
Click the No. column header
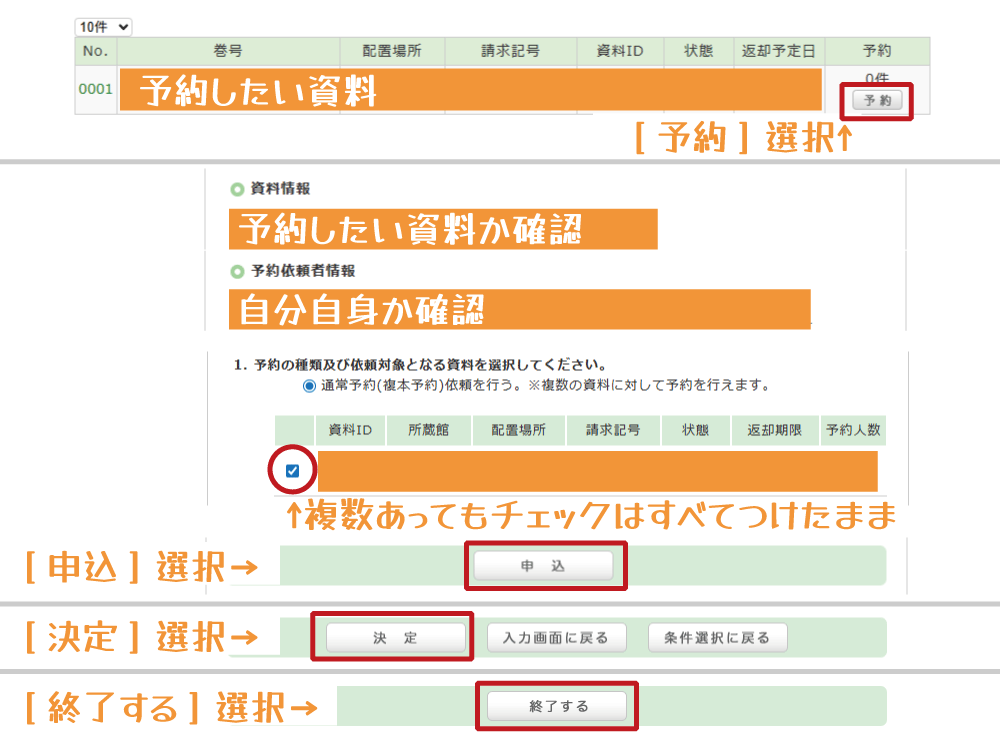[x=95, y=51]
